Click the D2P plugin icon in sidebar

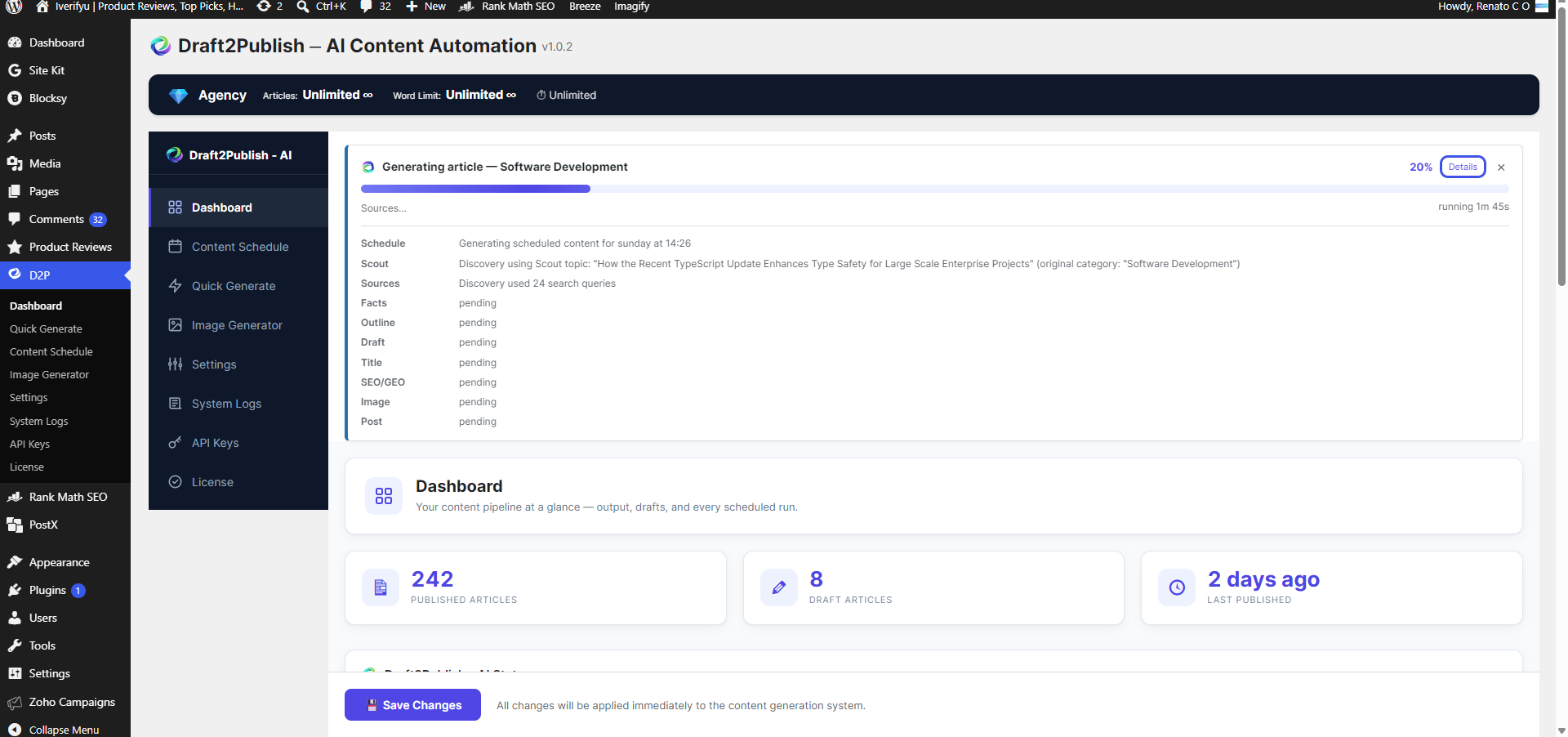[x=15, y=275]
